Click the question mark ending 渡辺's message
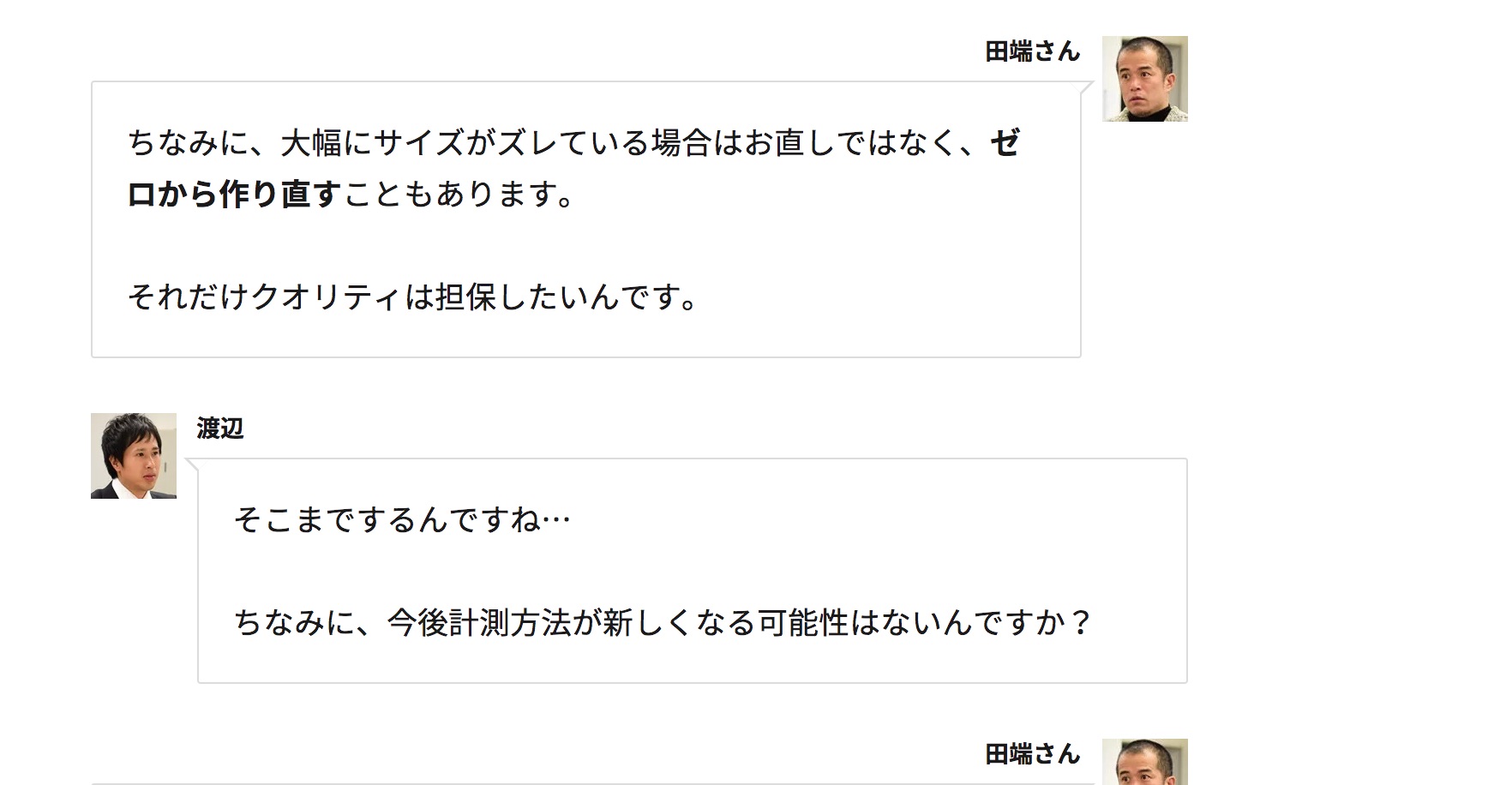 pos(1081,623)
